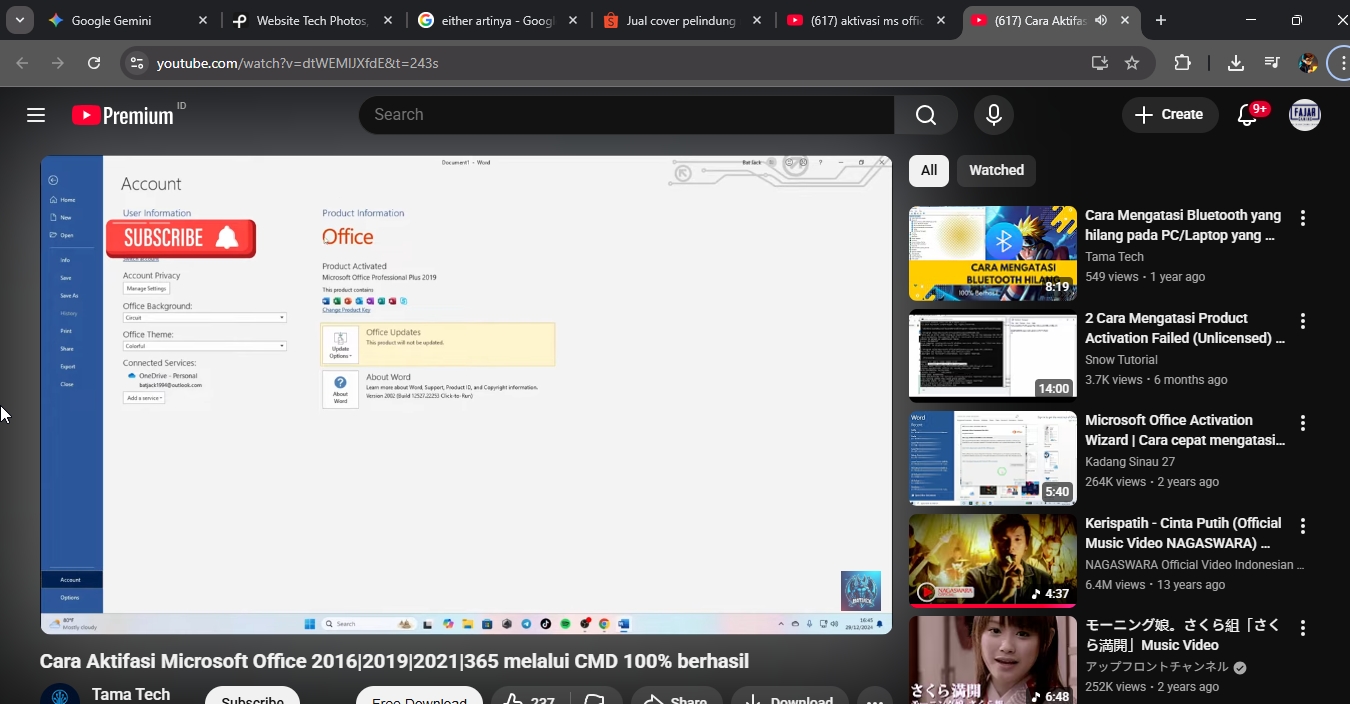The image size is (1350, 704).
Task: Click the search magnifier icon
Action: 924,114
